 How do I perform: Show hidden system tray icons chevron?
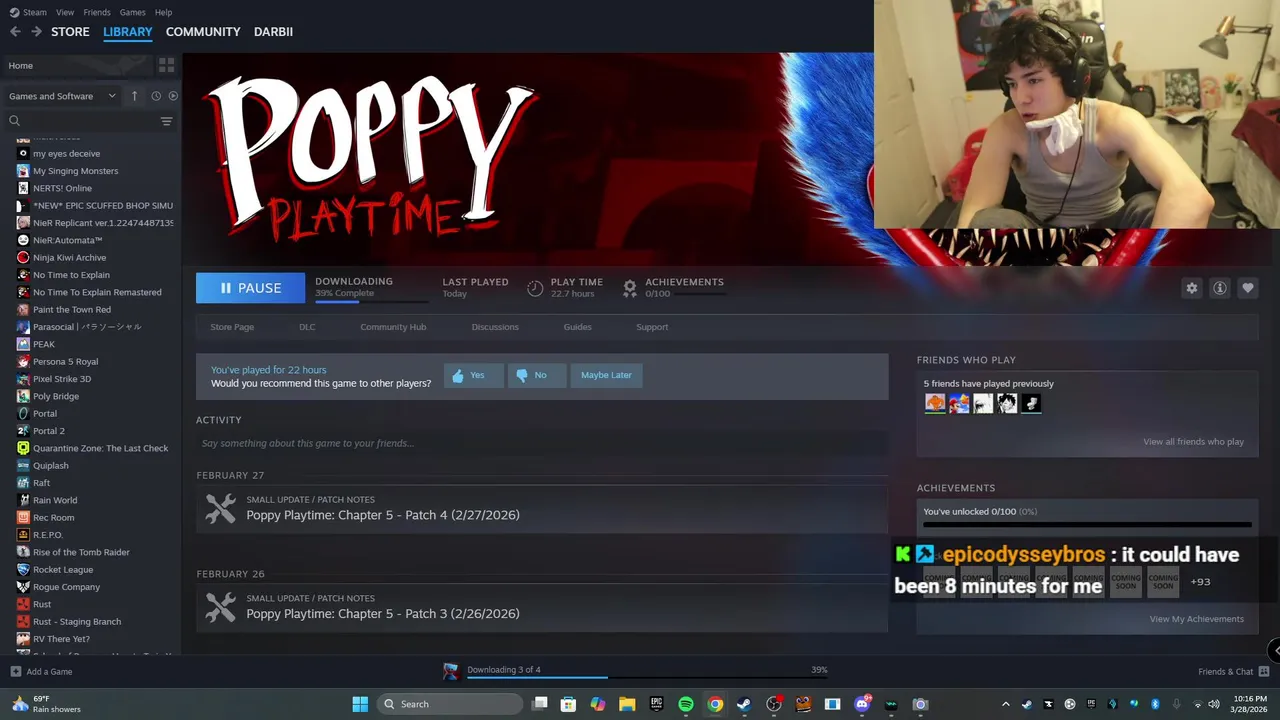coord(1005,704)
